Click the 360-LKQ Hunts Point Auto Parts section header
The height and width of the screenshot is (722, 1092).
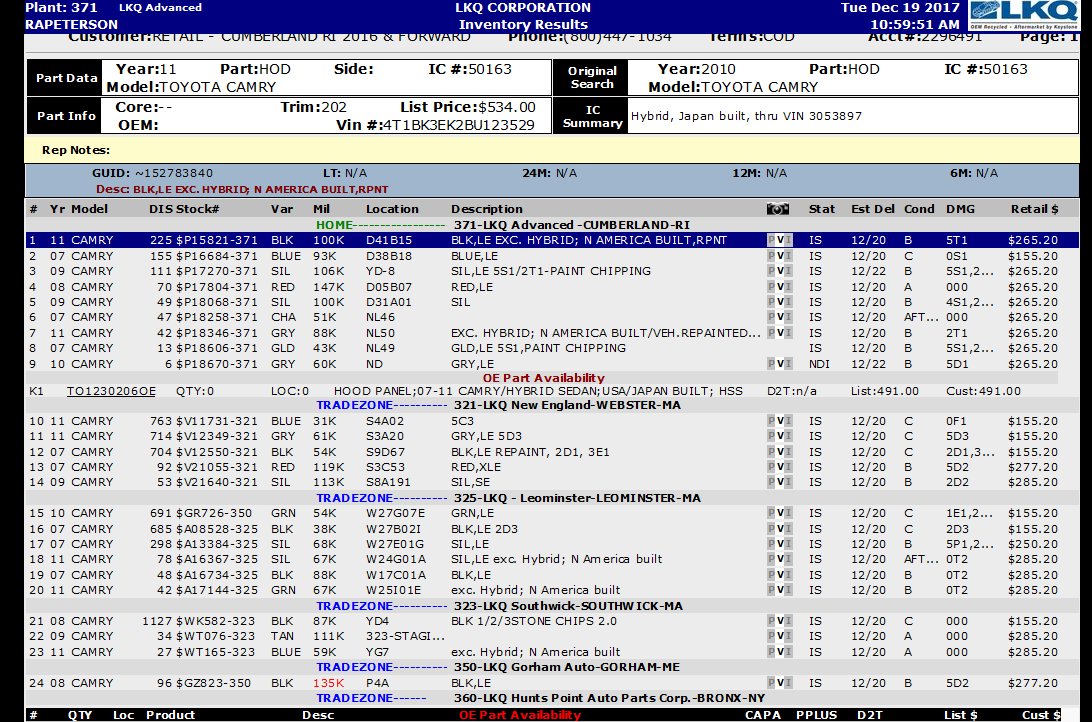pyautogui.click(x=609, y=698)
